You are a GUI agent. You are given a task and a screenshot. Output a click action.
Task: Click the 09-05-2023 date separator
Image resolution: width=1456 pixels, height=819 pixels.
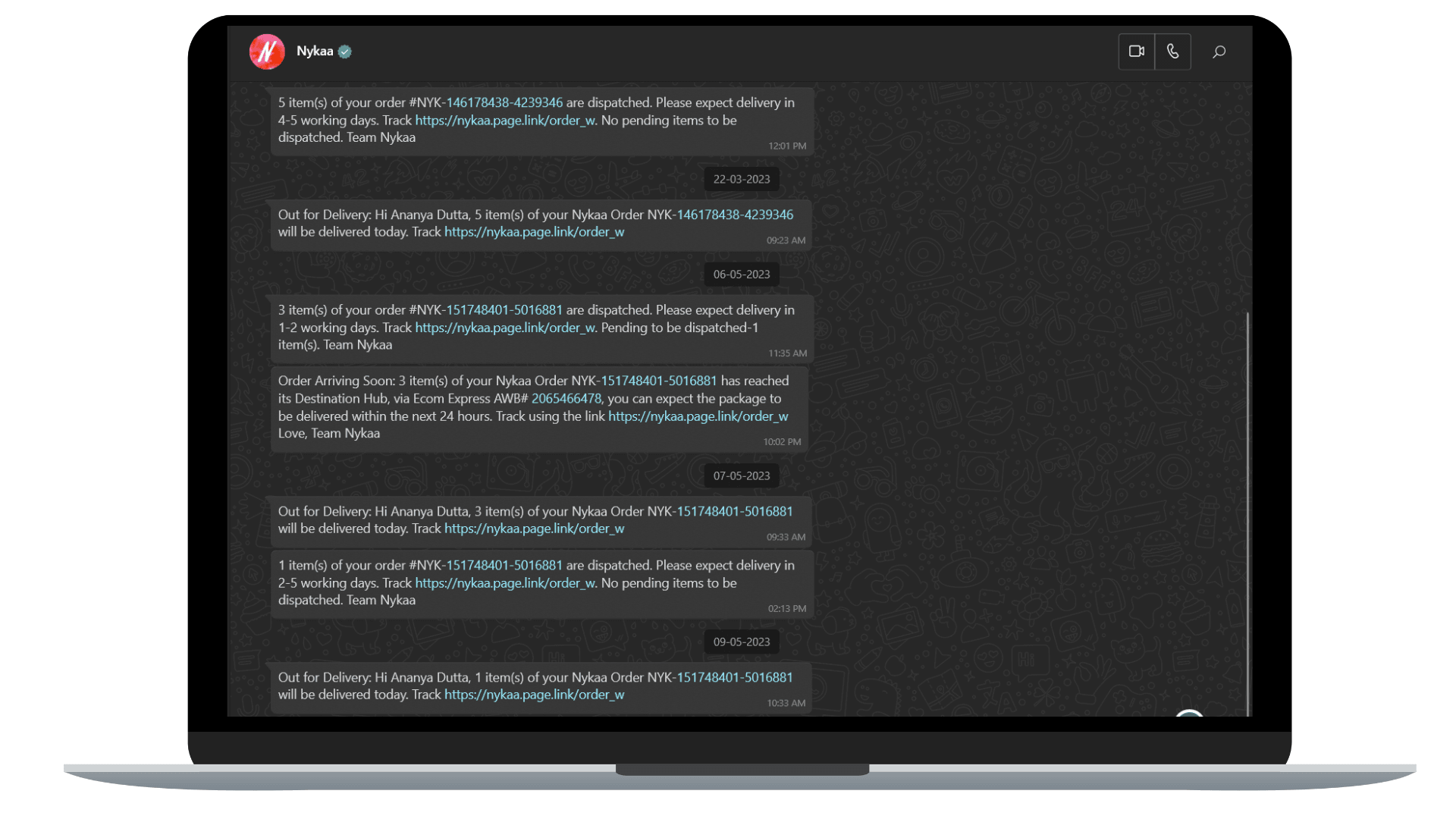pos(741,642)
